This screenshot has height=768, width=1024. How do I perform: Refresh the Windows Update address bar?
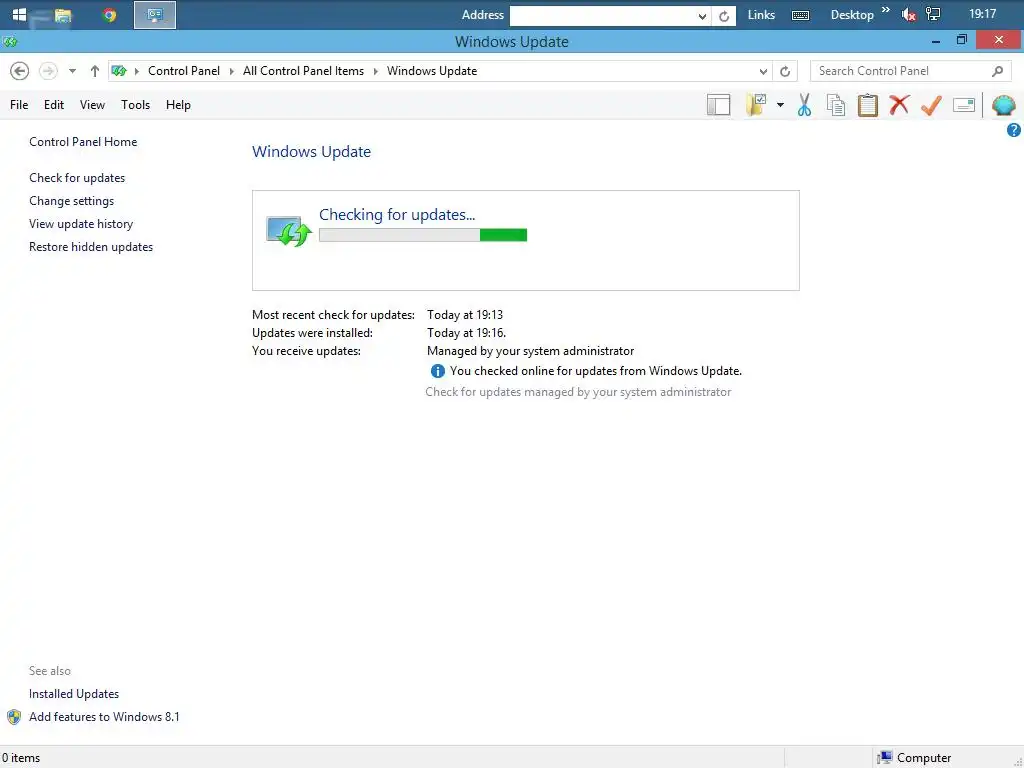(785, 71)
